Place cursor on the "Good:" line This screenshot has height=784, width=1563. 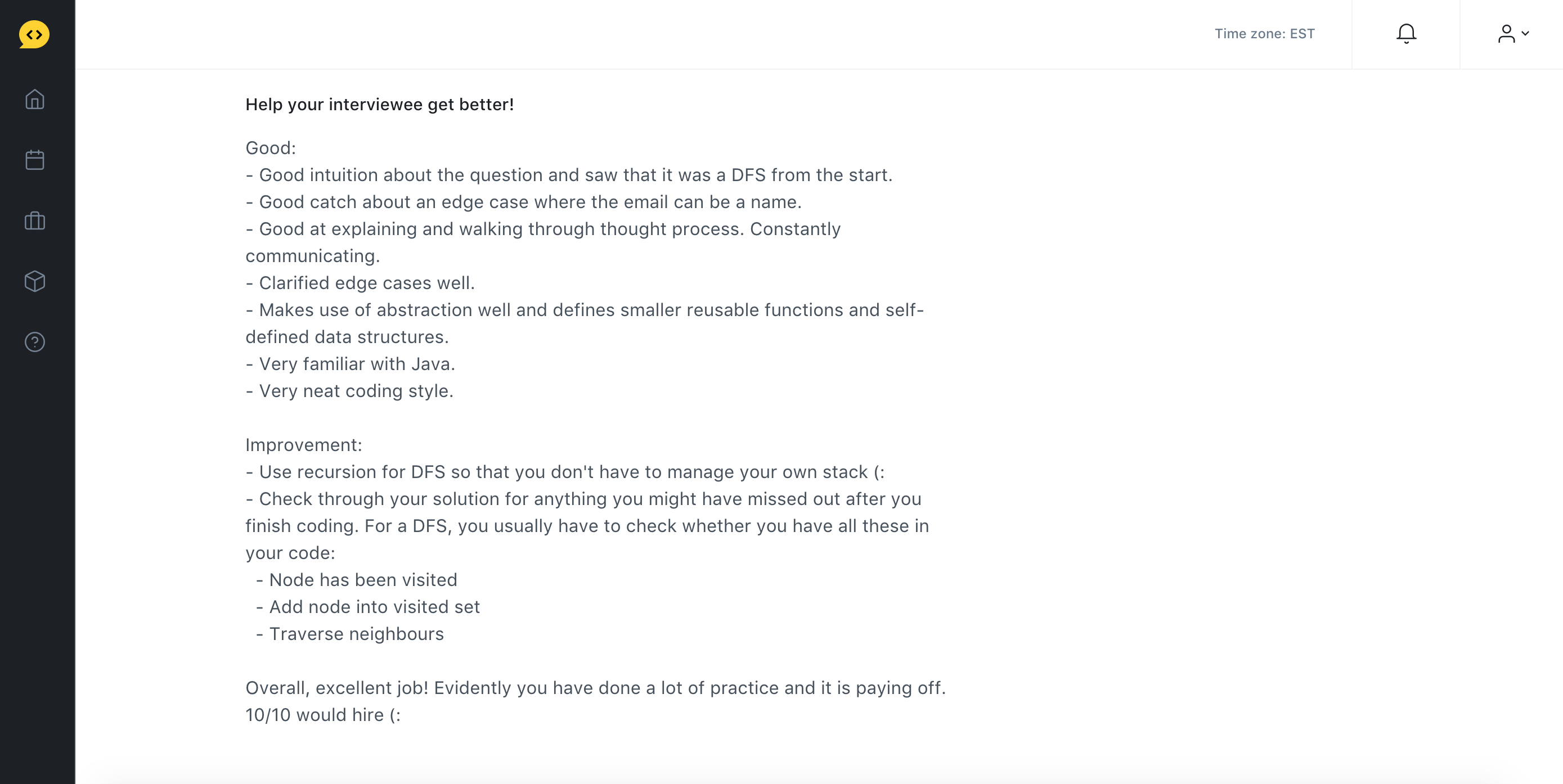click(x=271, y=148)
